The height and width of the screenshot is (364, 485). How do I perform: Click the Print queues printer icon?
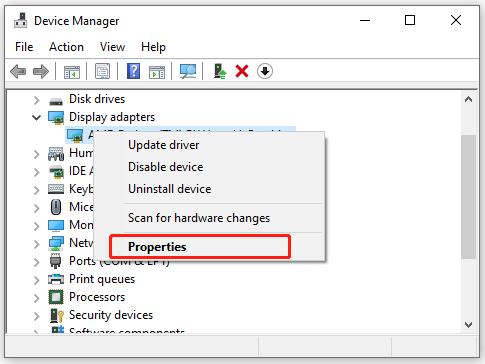tap(56, 279)
